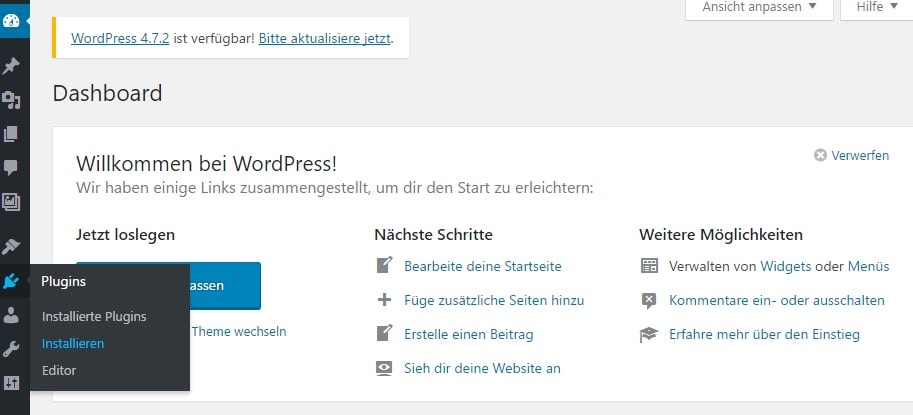Click the Jetzt loslegen heading
This screenshot has width=913, height=415.
pos(125,235)
